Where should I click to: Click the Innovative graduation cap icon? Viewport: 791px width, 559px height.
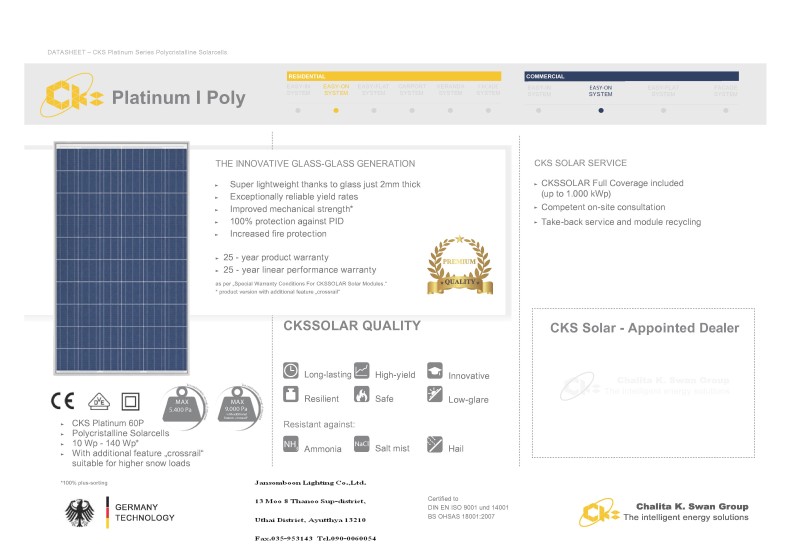435,370
